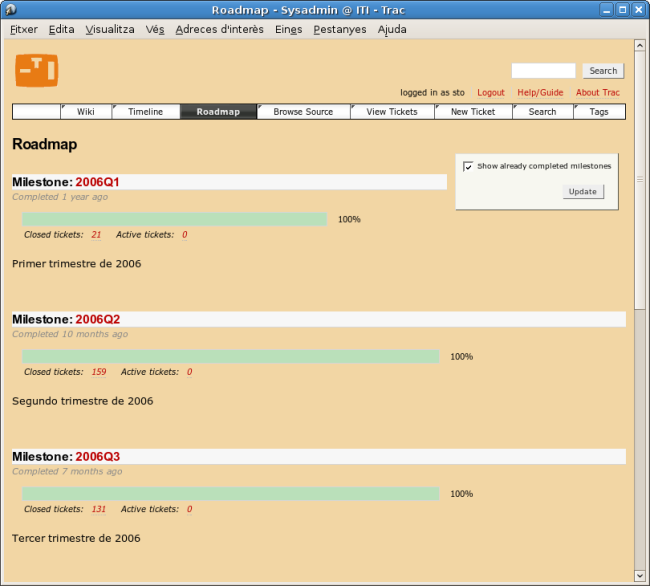
Task: Click the scrollbar up arrow
Action: [x=640, y=45]
